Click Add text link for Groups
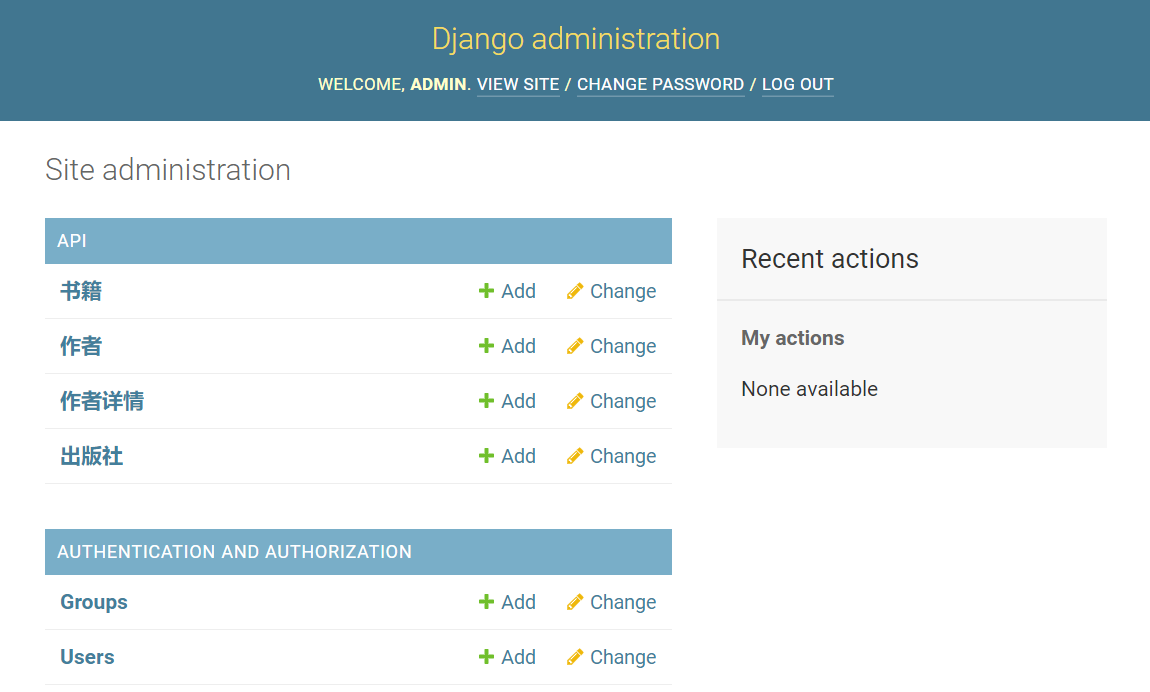1150x692 pixels. pos(519,602)
